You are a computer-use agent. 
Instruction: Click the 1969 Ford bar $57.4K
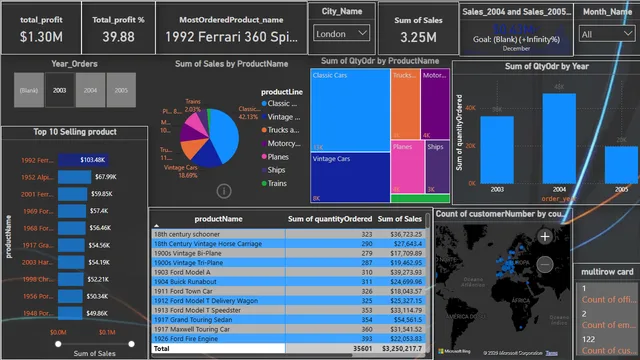(72, 211)
